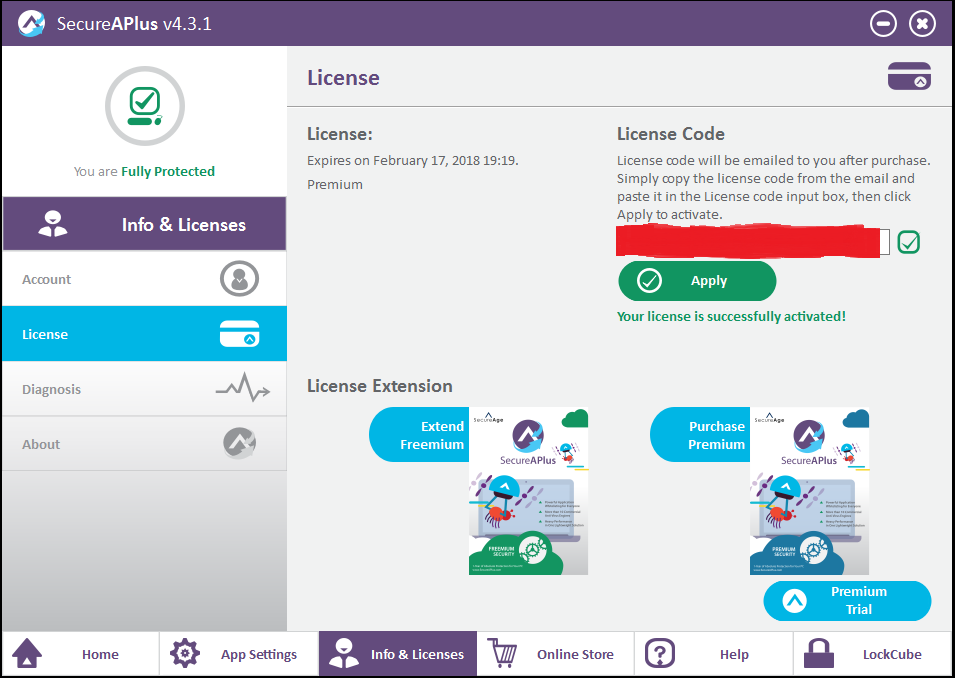Viewport: 955px width, 678px height.
Task: Click the green checkmark next to license code field
Action: coord(908,242)
